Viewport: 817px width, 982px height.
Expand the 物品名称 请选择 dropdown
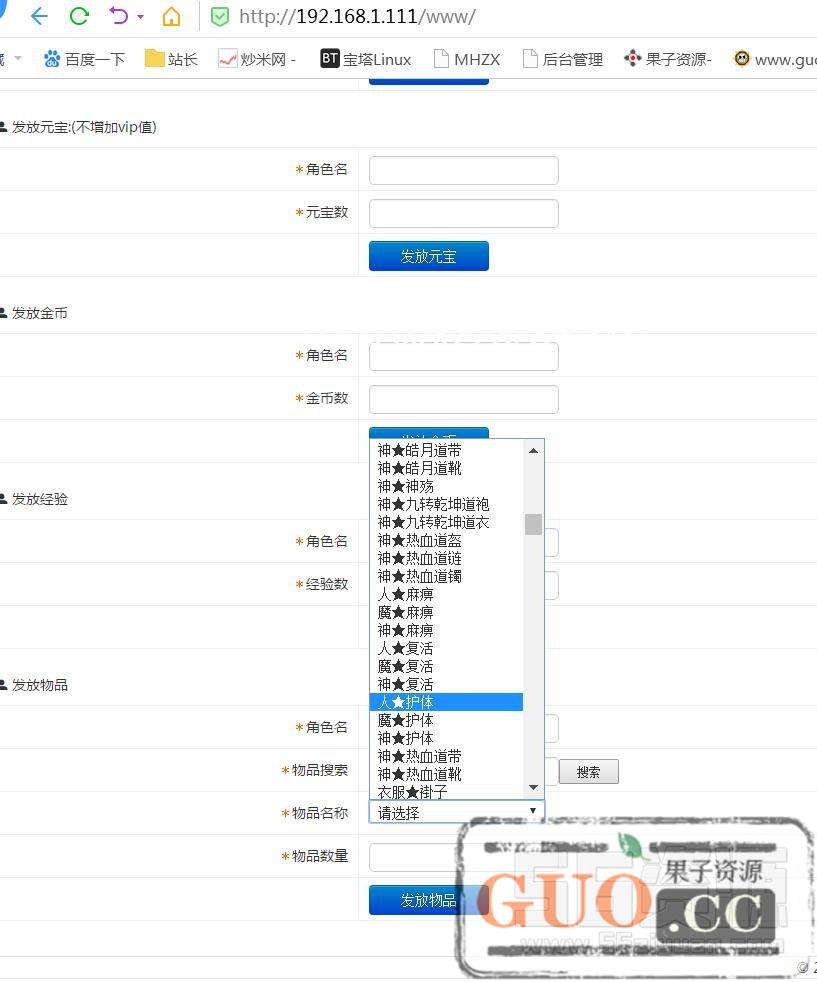tap(456, 812)
